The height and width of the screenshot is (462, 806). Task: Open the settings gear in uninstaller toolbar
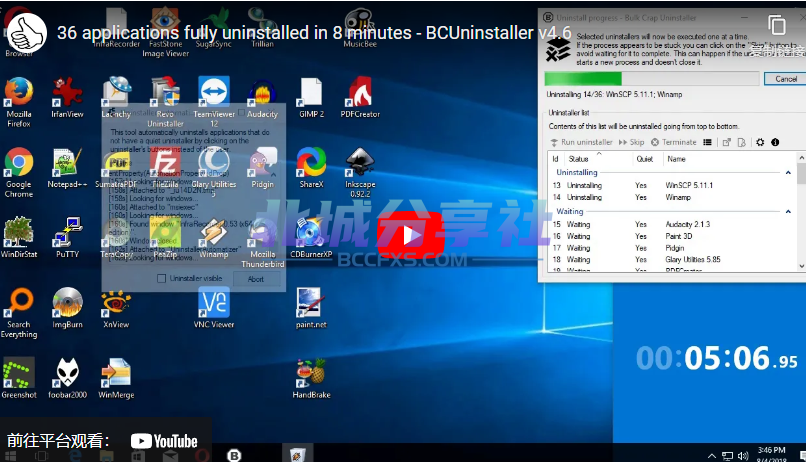[760, 142]
